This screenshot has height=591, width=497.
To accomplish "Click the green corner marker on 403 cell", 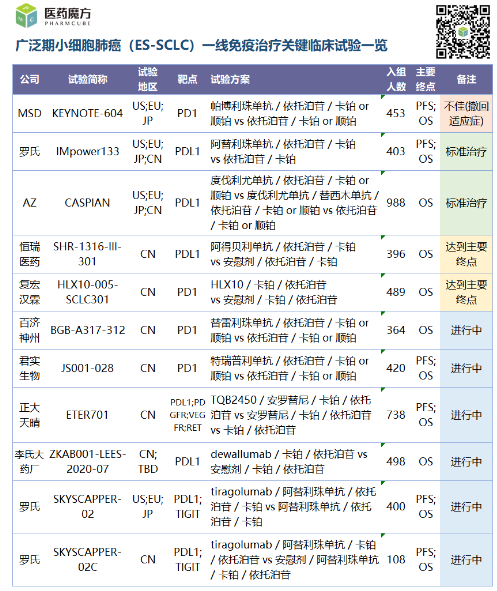I will point(383,135).
